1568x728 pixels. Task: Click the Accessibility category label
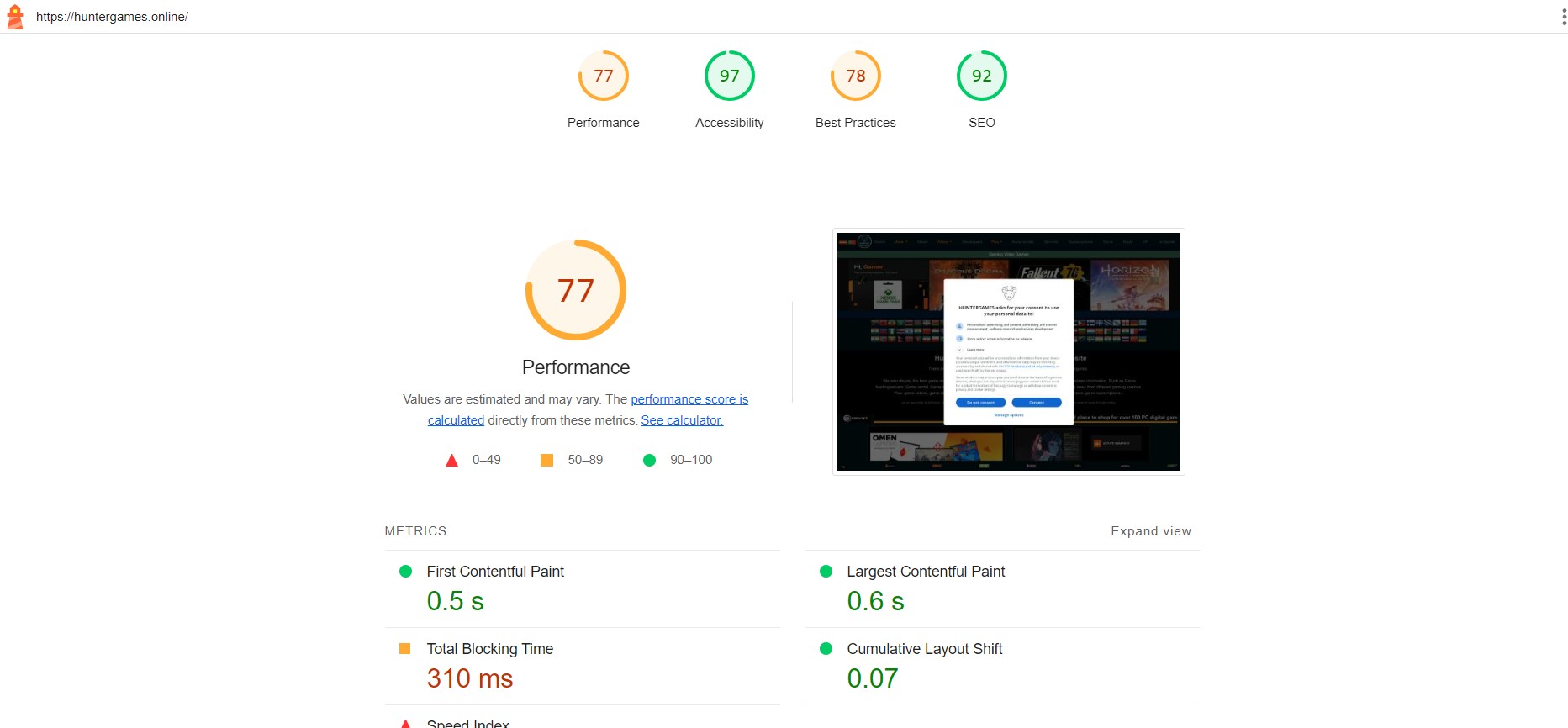pyautogui.click(x=729, y=123)
